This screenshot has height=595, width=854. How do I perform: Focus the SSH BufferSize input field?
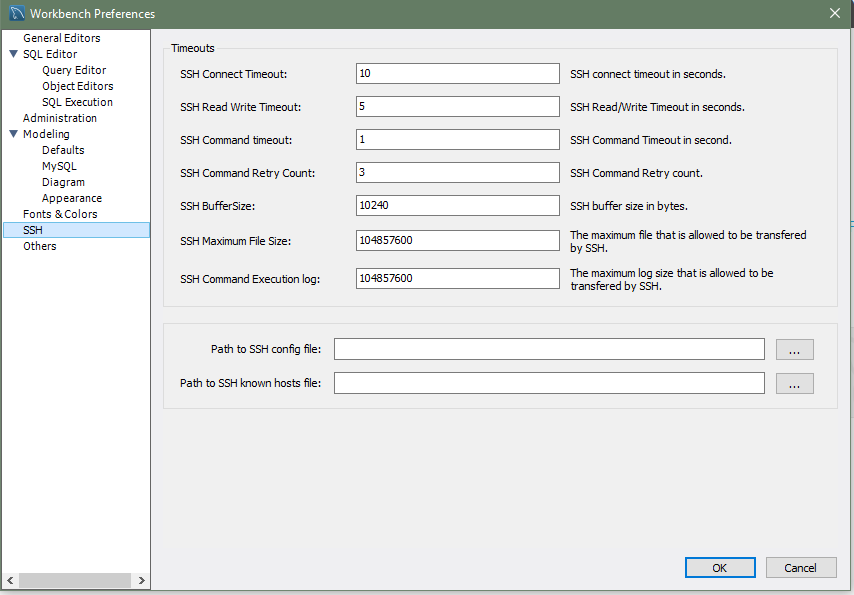(x=457, y=206)
